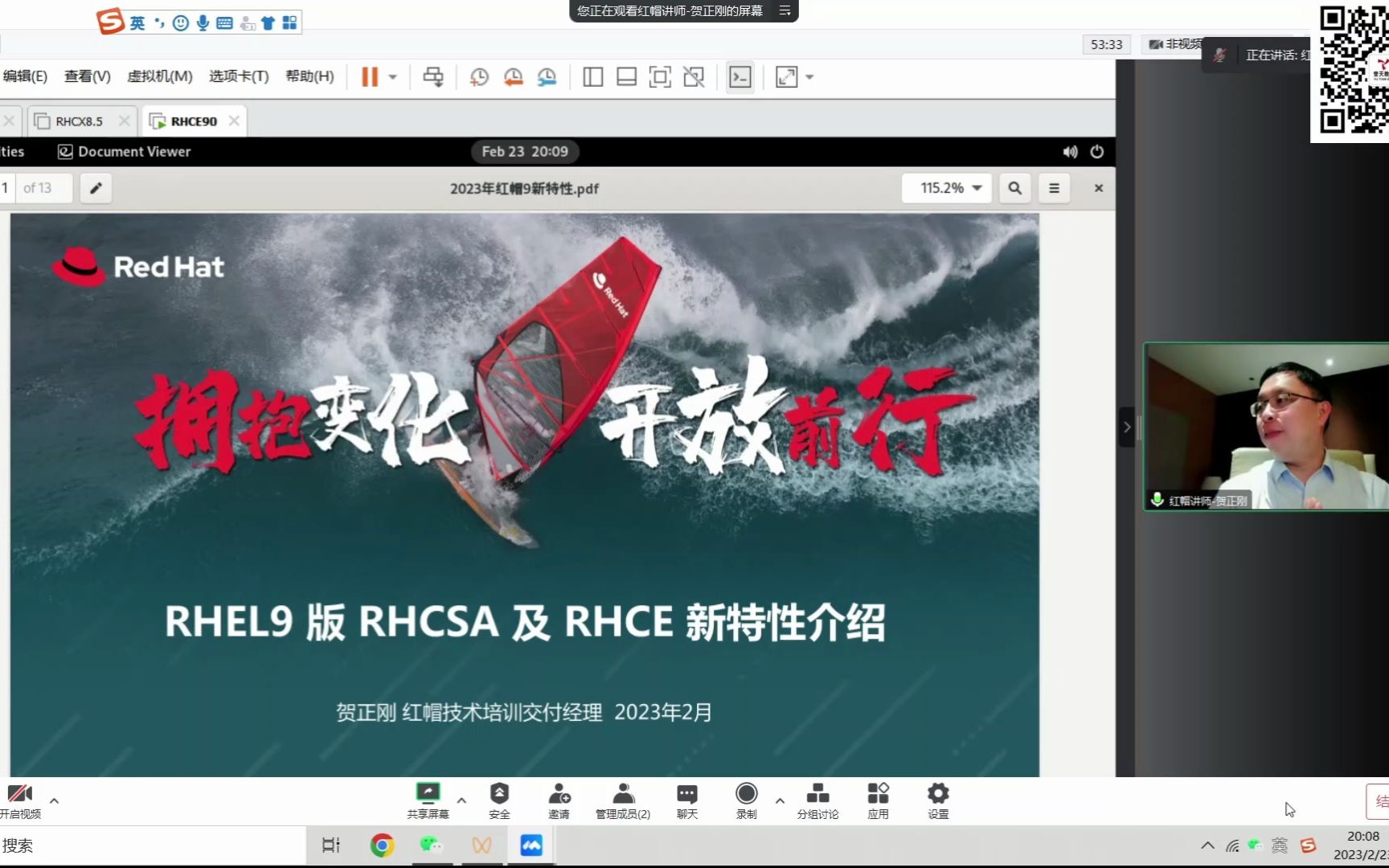1389x868 pixels.
Task: Start recording with the 录制 button
Action: (x=746, y=801)
